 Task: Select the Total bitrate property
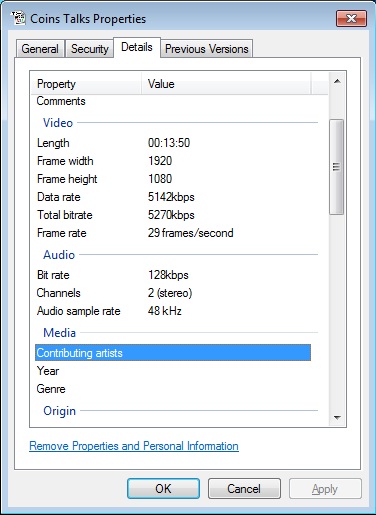point(65,215)
